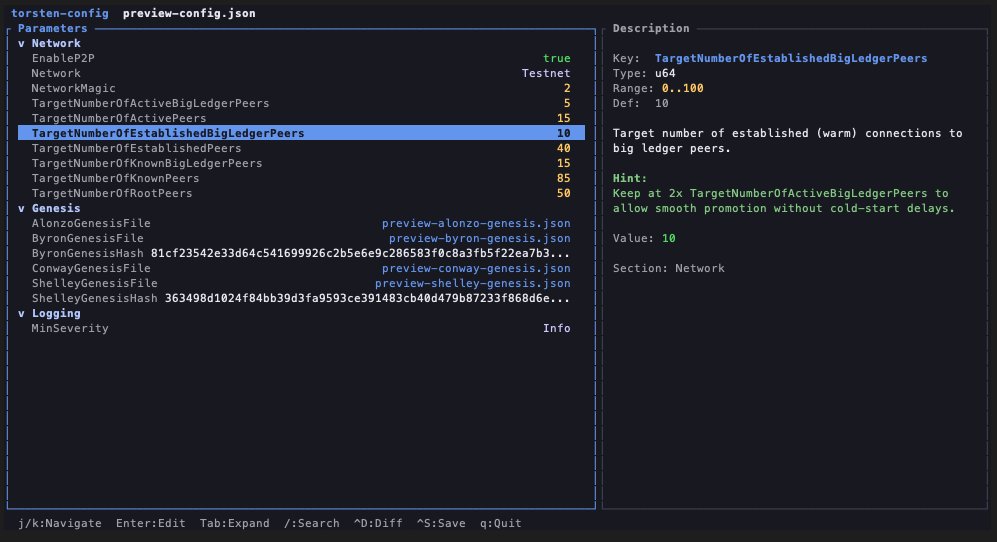This screenshot has height=542, width=997.
Task: Select TargetNumberOfRootPeers row
Action: point(301,193)
